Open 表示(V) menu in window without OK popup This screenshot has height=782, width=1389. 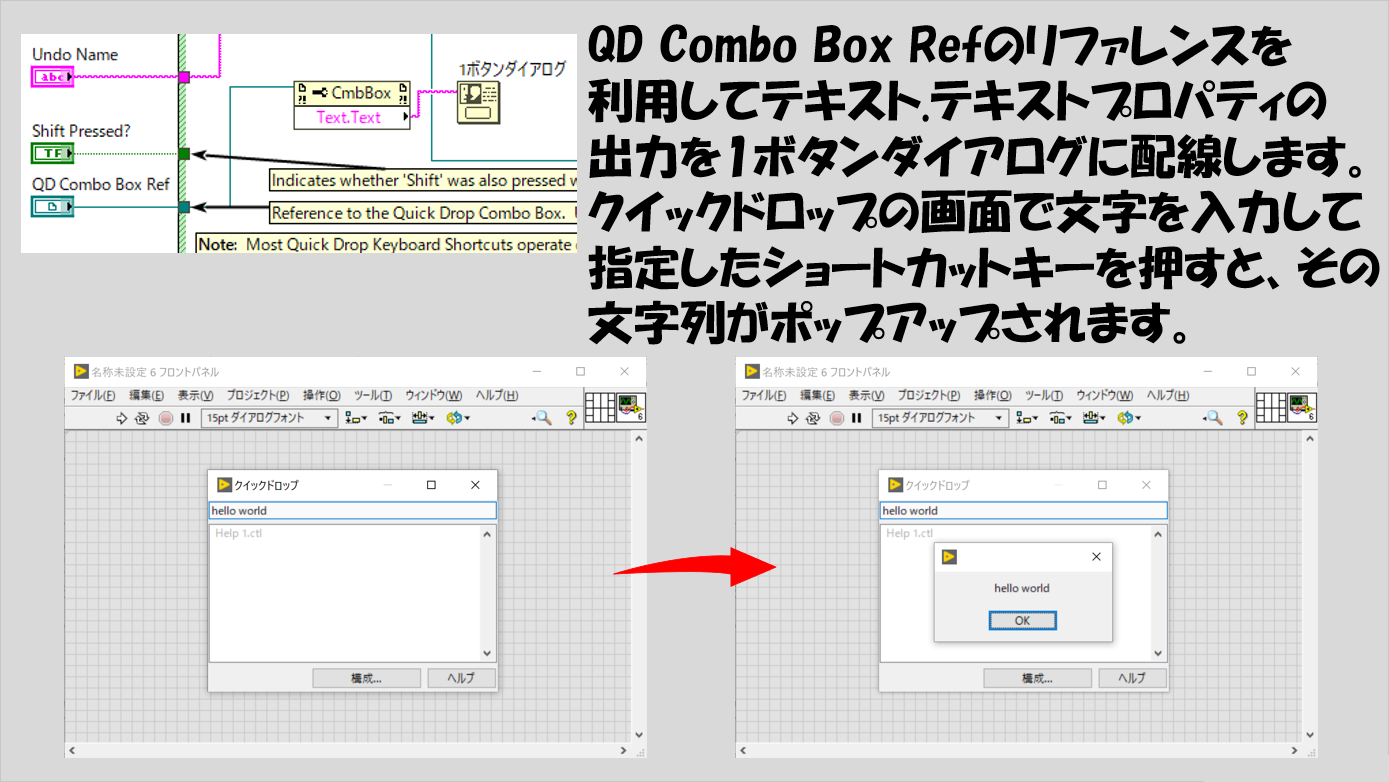195,396
